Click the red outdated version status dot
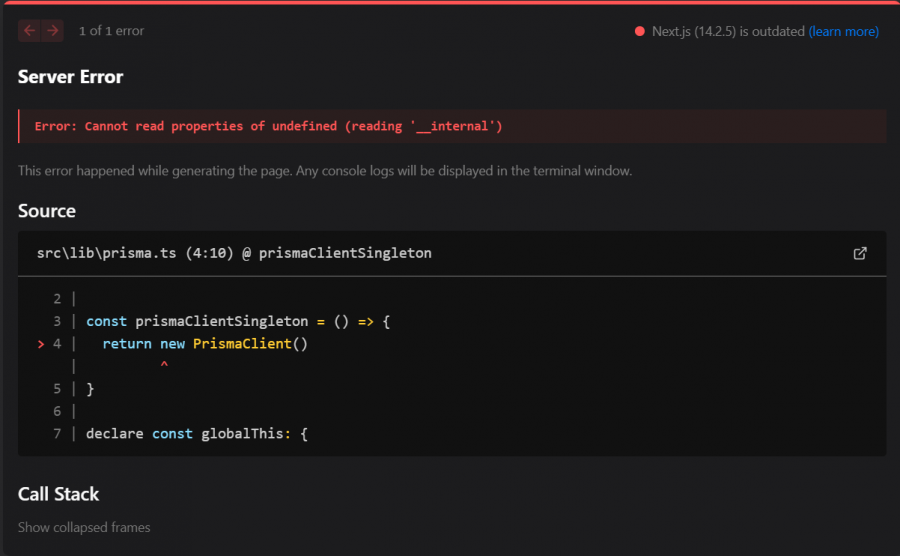 coord(639,31)
